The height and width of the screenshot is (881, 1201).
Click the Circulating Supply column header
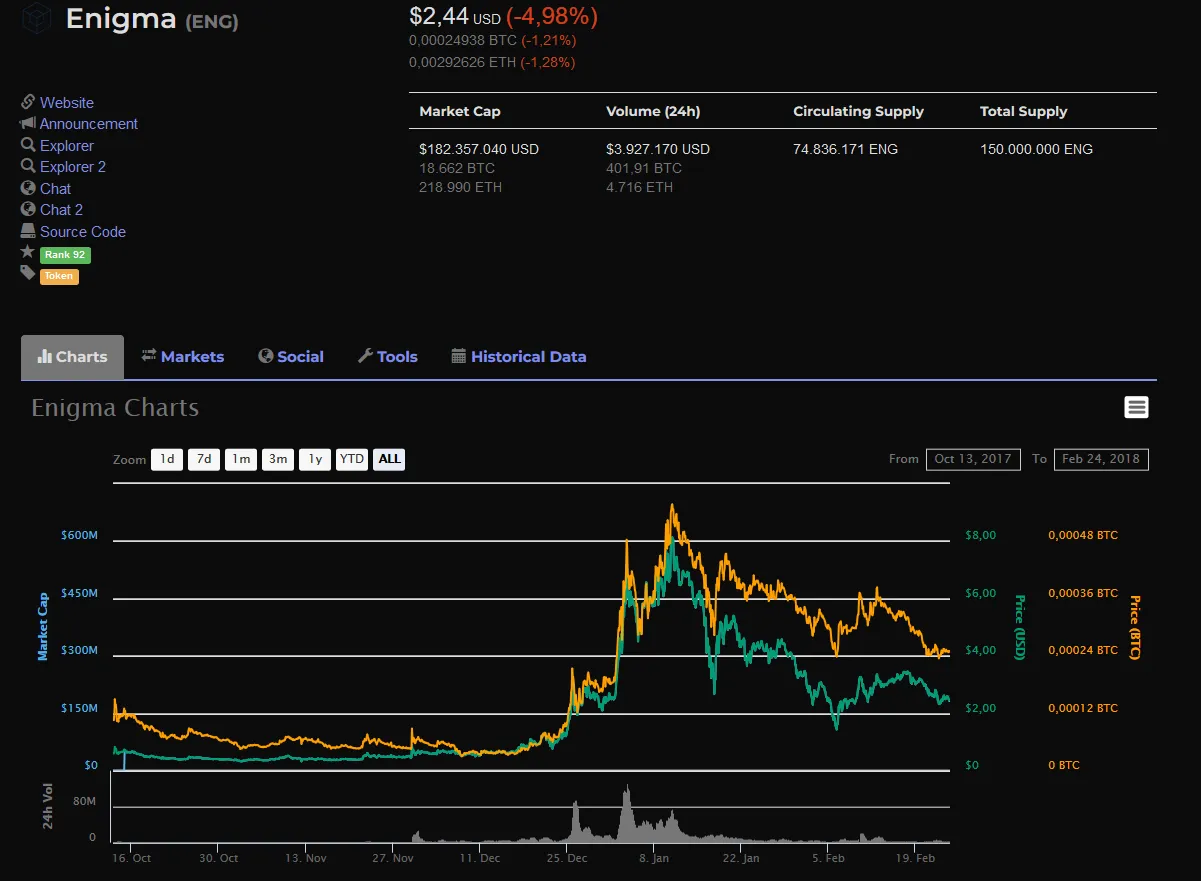coord(858,111)
